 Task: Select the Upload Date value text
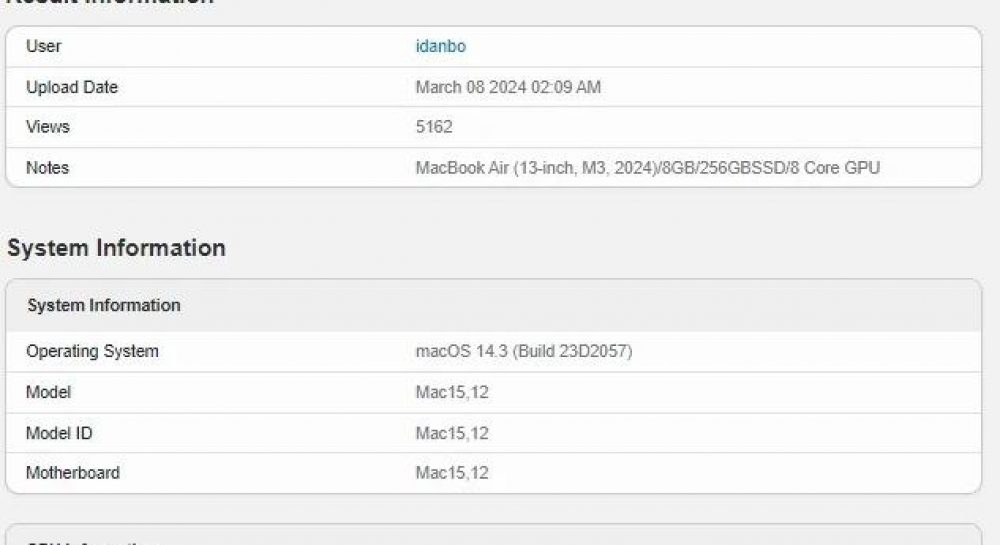pos(508,87)
